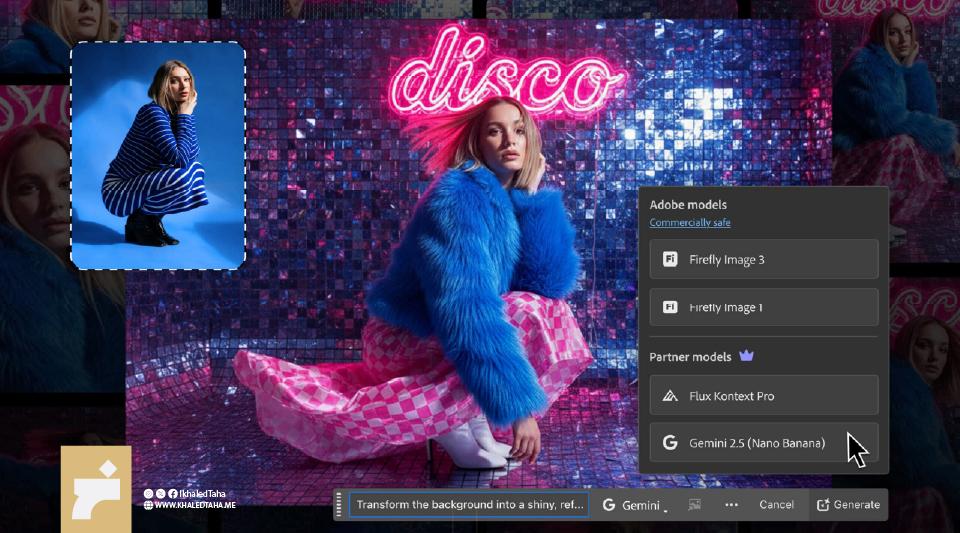Click the prompt text field
This screenshot has height=533, width=960.
[468, 505]
